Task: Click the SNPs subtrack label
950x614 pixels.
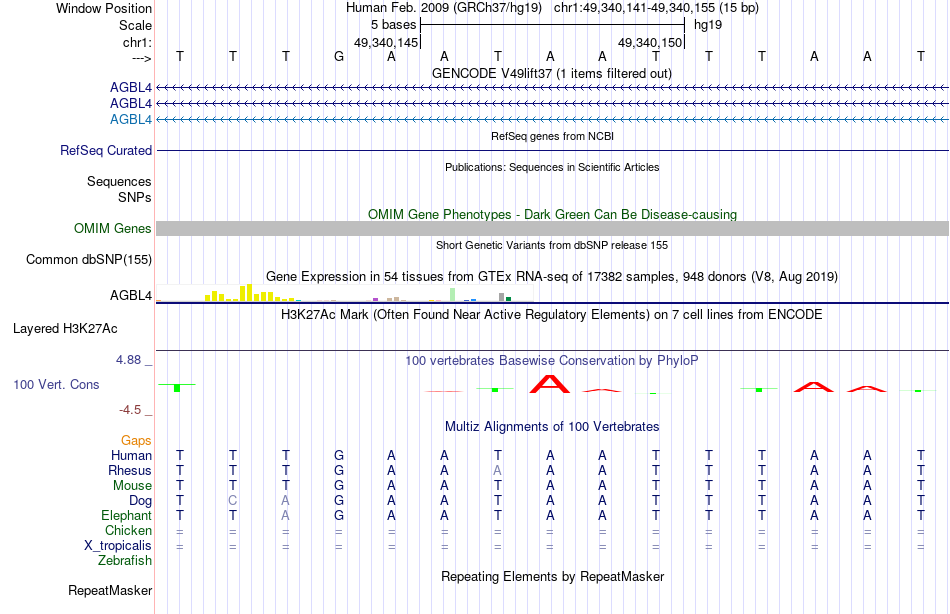Action: [135, 197]
